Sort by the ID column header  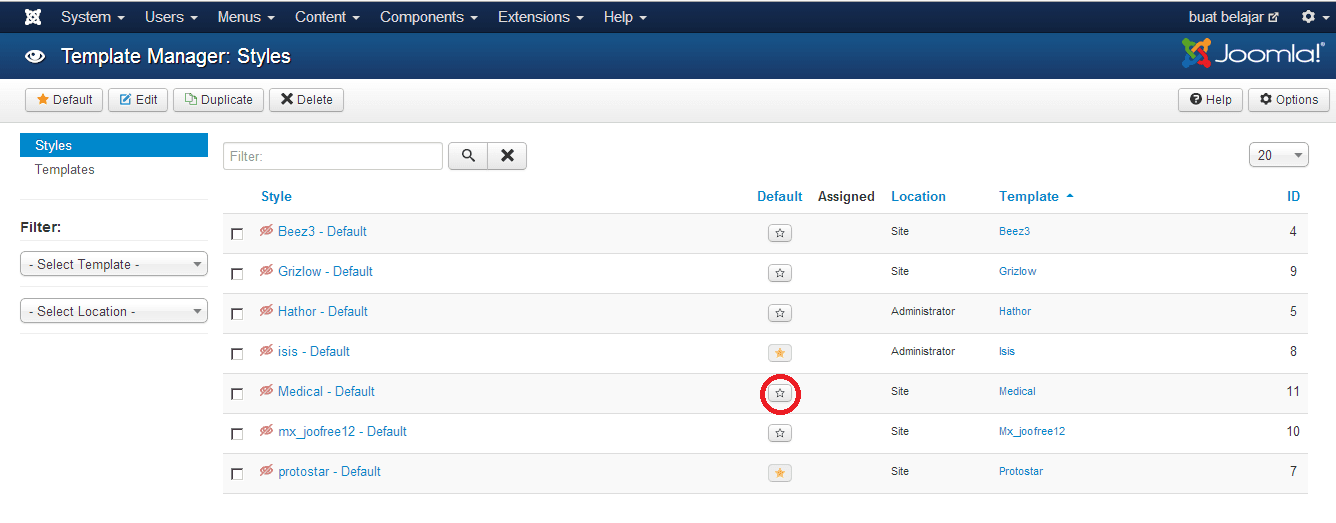[x=1293, y=196]
